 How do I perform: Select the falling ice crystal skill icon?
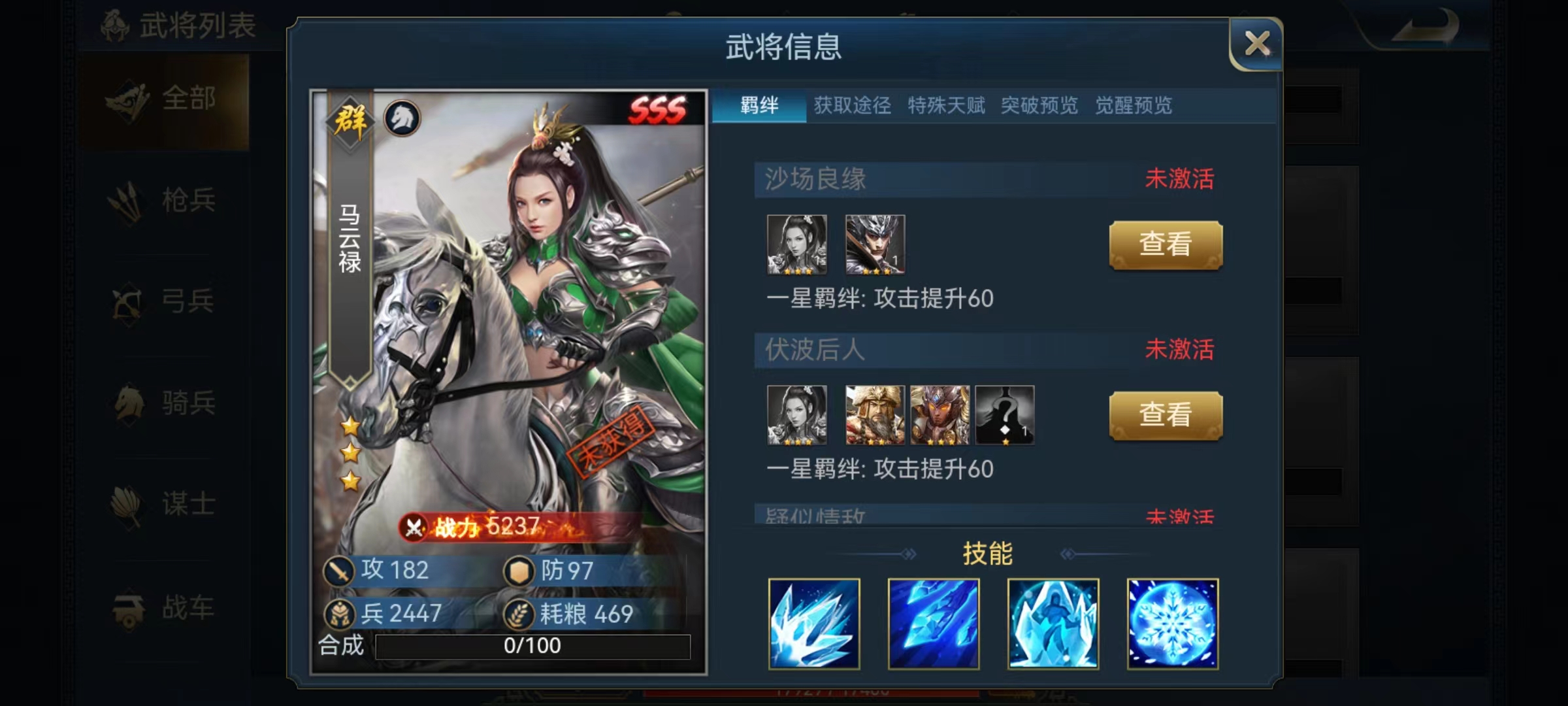coord(934,624)
